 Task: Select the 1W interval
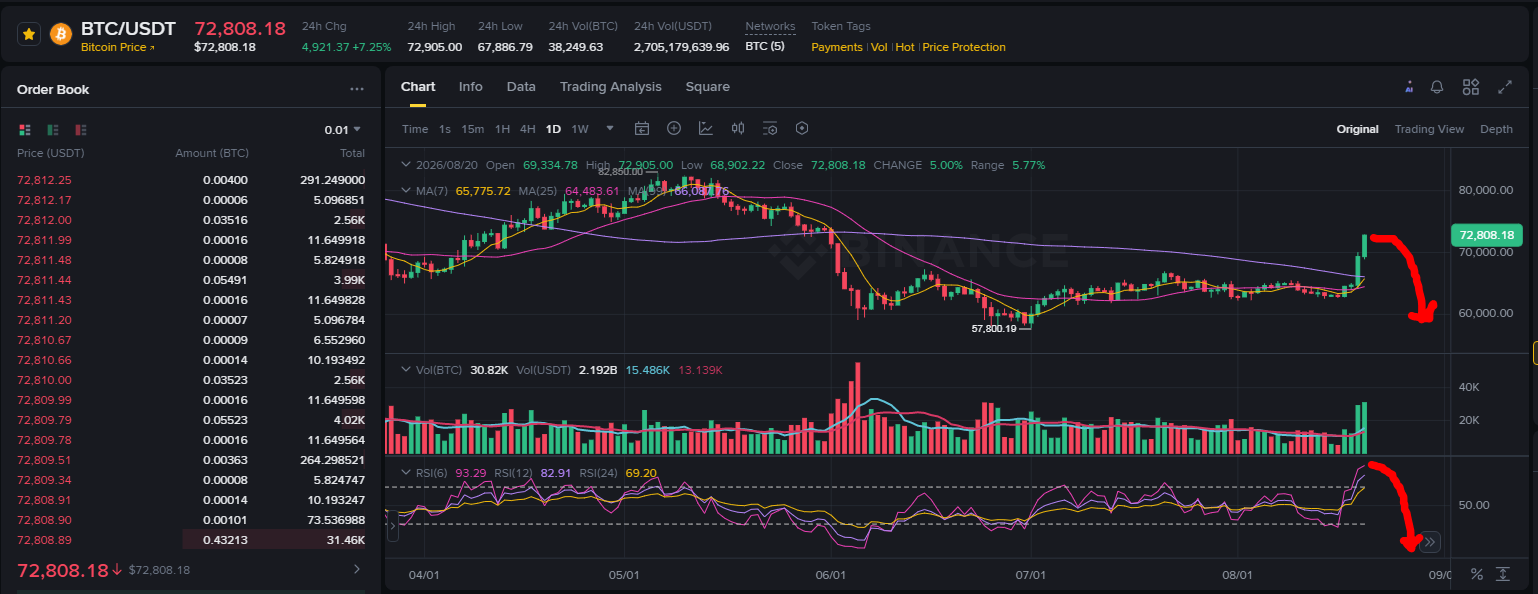point(580,129)
